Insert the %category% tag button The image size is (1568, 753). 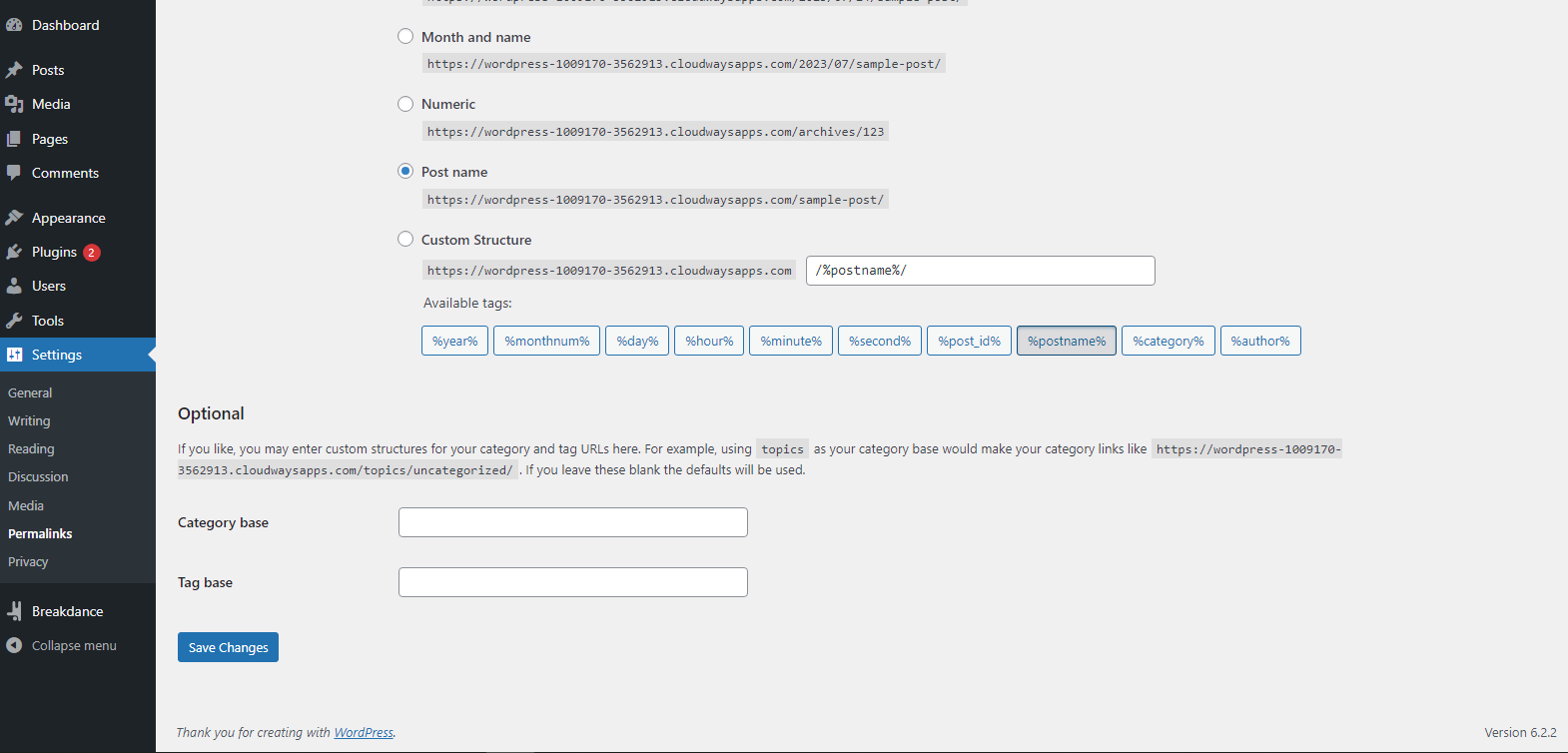pos(1168,341)
